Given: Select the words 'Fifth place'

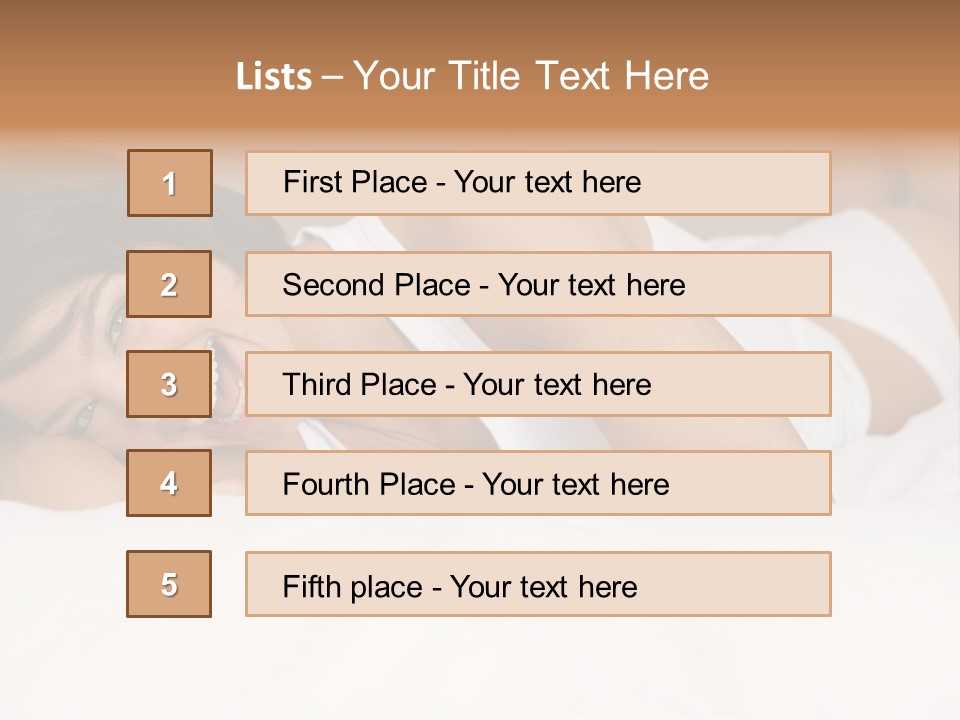Looking at the screenshot, I should (x=351, y=586).
